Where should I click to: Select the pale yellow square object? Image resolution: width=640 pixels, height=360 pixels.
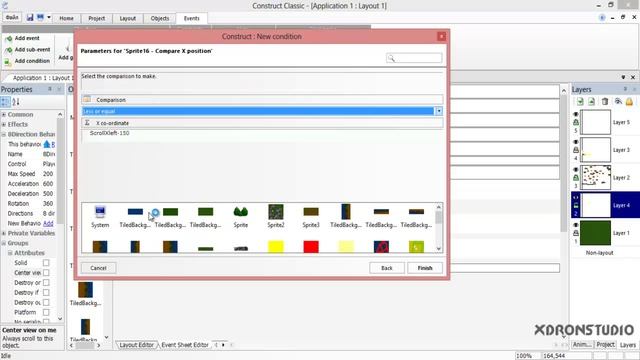[346, 247]
